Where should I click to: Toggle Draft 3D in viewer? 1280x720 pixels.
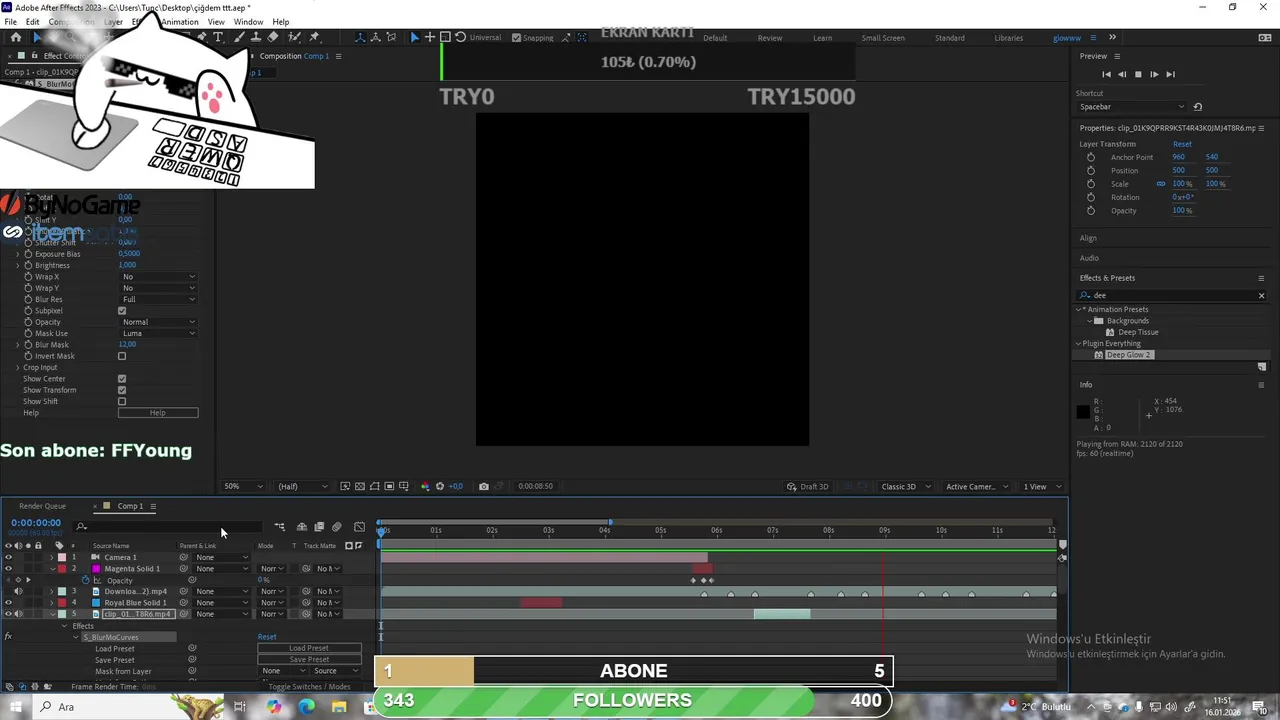tap(808, 487)
